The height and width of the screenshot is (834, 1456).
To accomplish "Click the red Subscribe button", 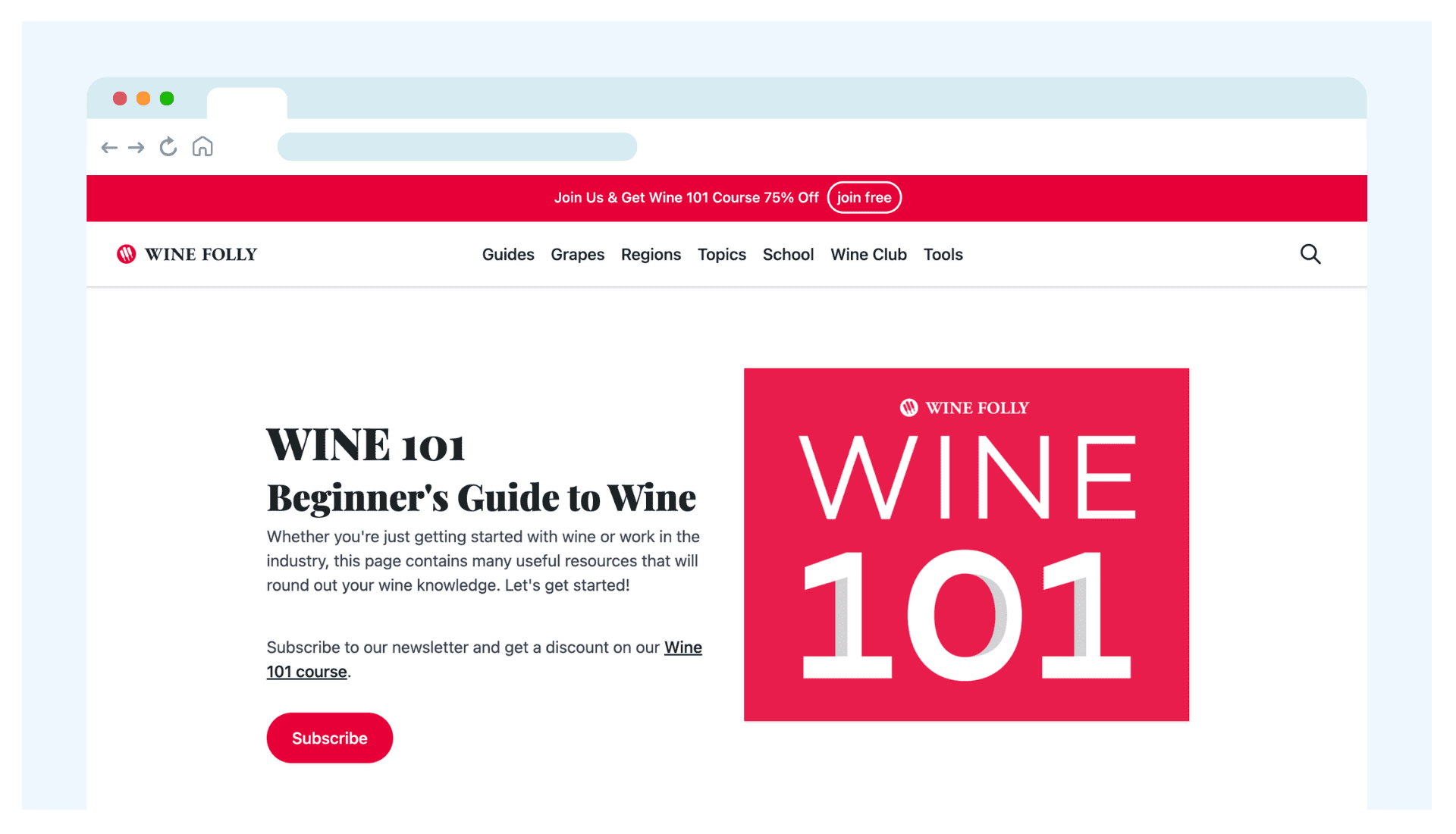I will (330, 738).
